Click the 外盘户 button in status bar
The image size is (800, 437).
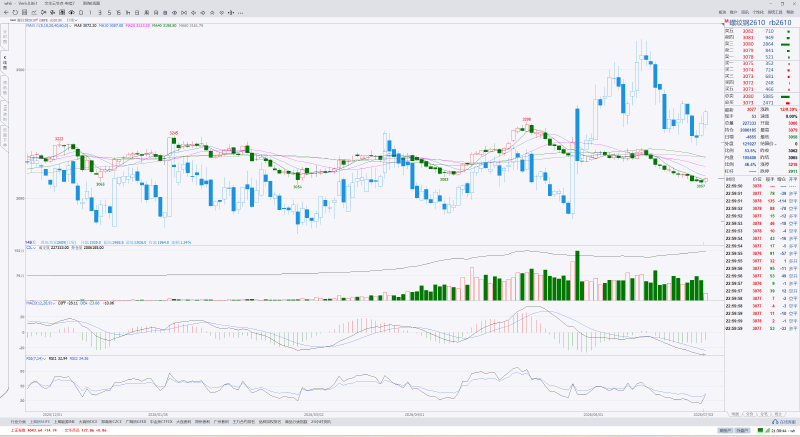click(x=742, y=430)
